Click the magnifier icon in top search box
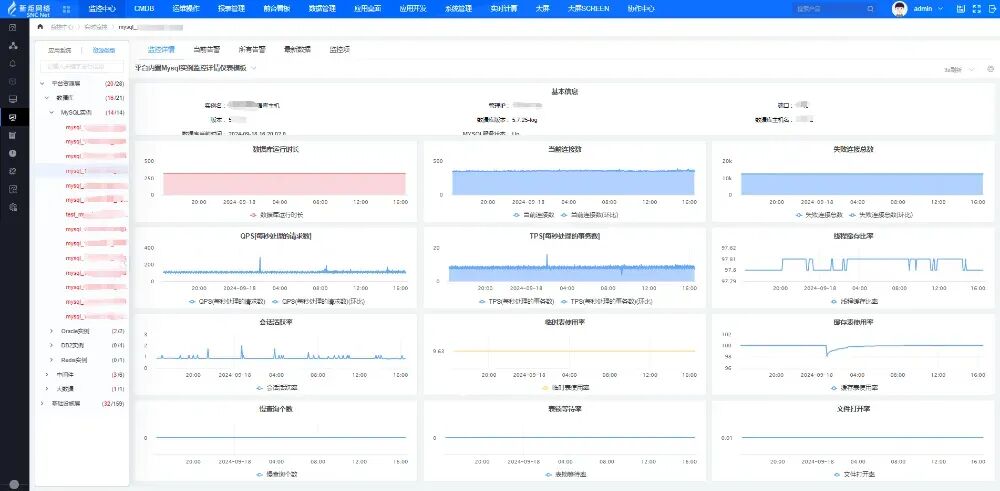Screen dimensions: 1000x491 pos(871,9)
